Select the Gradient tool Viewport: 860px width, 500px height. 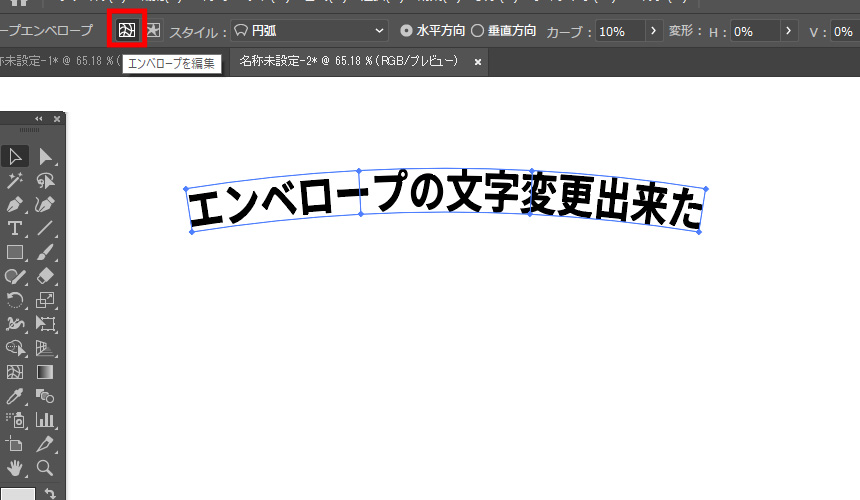tap(45, 372)
